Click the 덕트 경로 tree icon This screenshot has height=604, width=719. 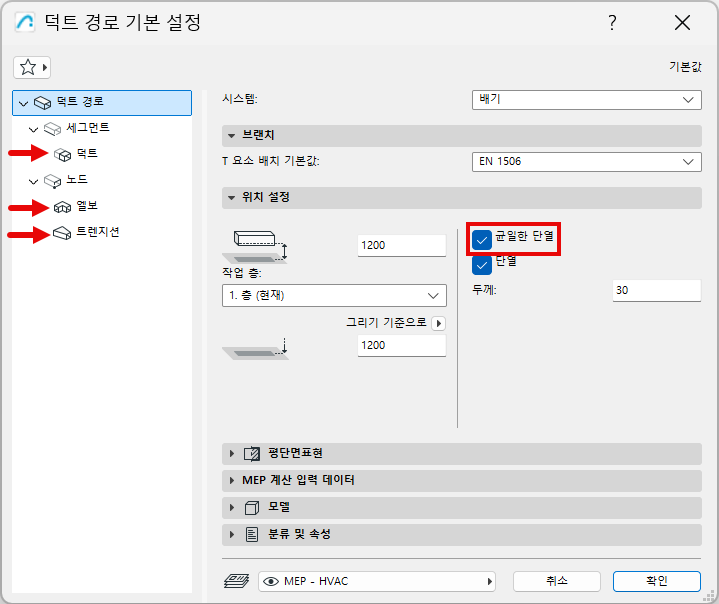(x=43, y=103)
